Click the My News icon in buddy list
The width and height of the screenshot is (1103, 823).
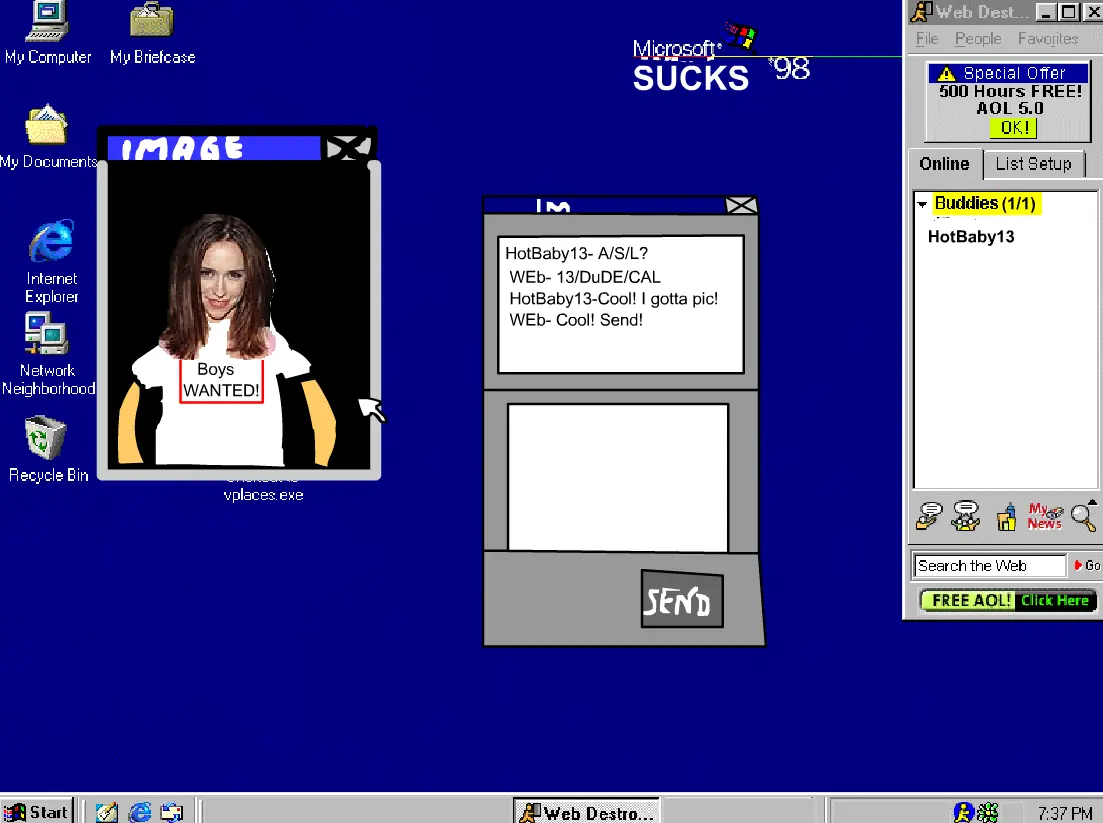pos(1045,516)
